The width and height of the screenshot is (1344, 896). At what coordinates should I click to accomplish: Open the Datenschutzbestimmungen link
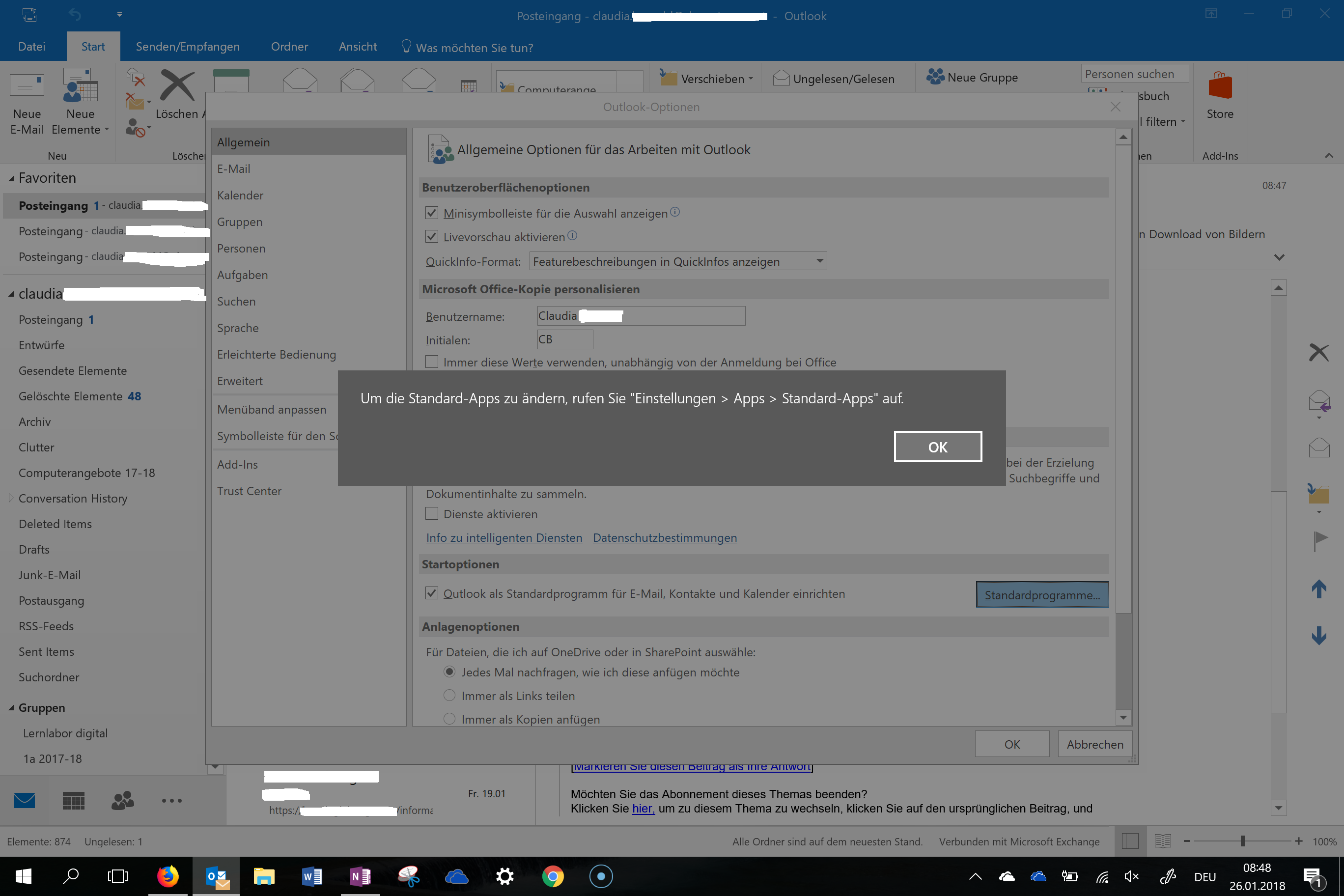[665, 538]
